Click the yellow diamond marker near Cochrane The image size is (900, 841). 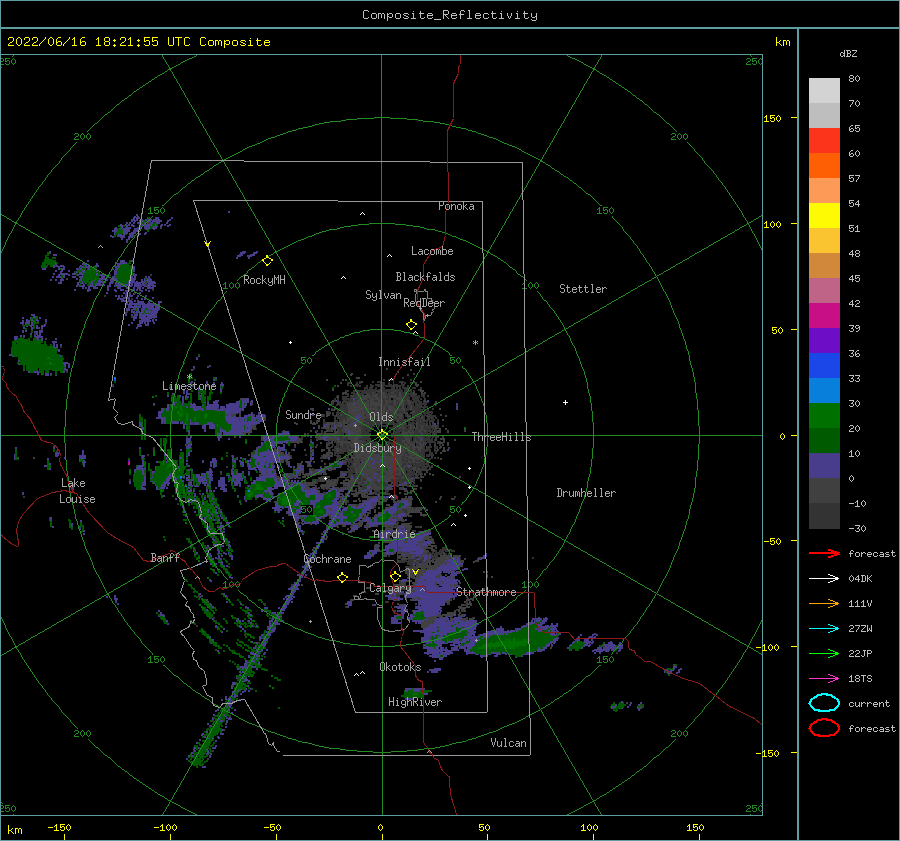(x=343, y=578)
